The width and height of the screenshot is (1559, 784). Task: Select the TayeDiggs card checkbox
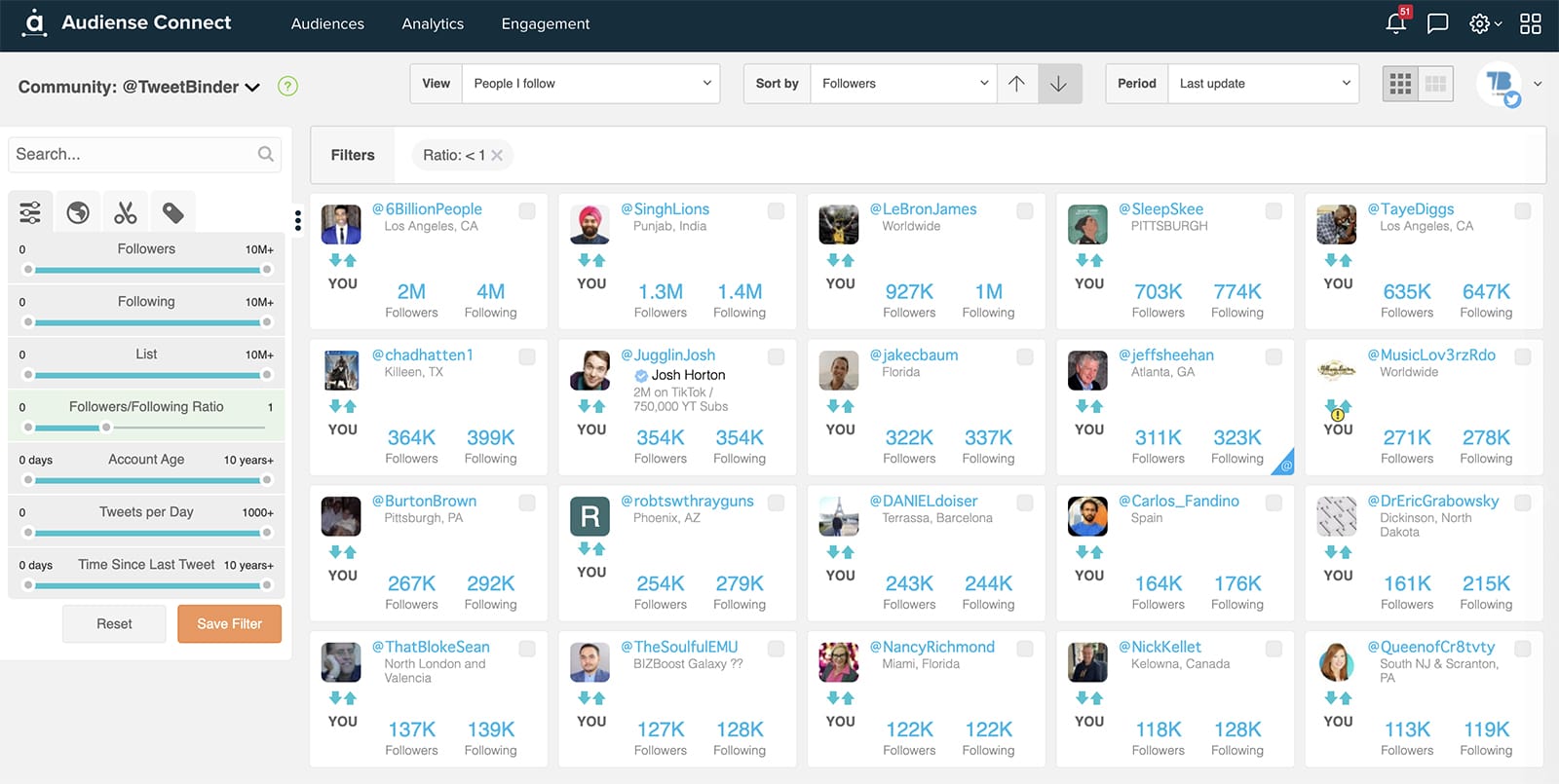coord(1523,210)
